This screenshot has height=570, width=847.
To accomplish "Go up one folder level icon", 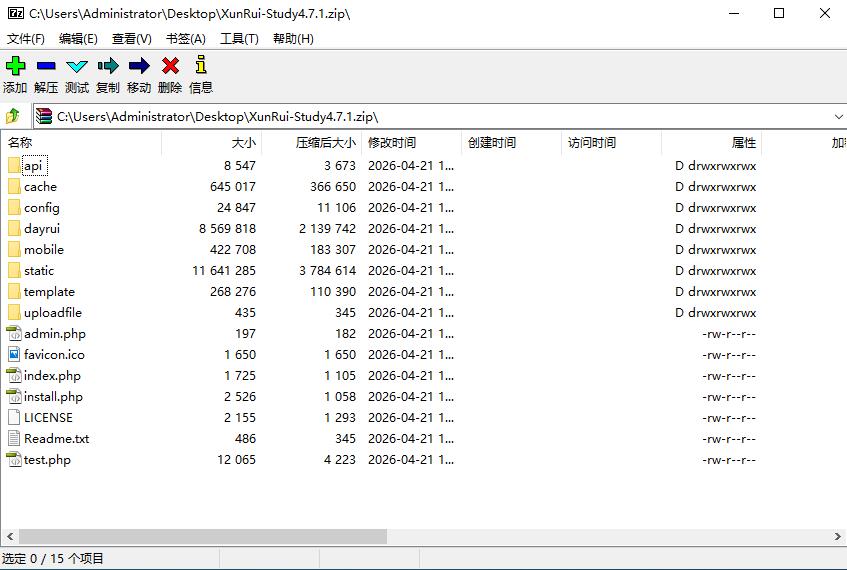I will coord(12,116).
